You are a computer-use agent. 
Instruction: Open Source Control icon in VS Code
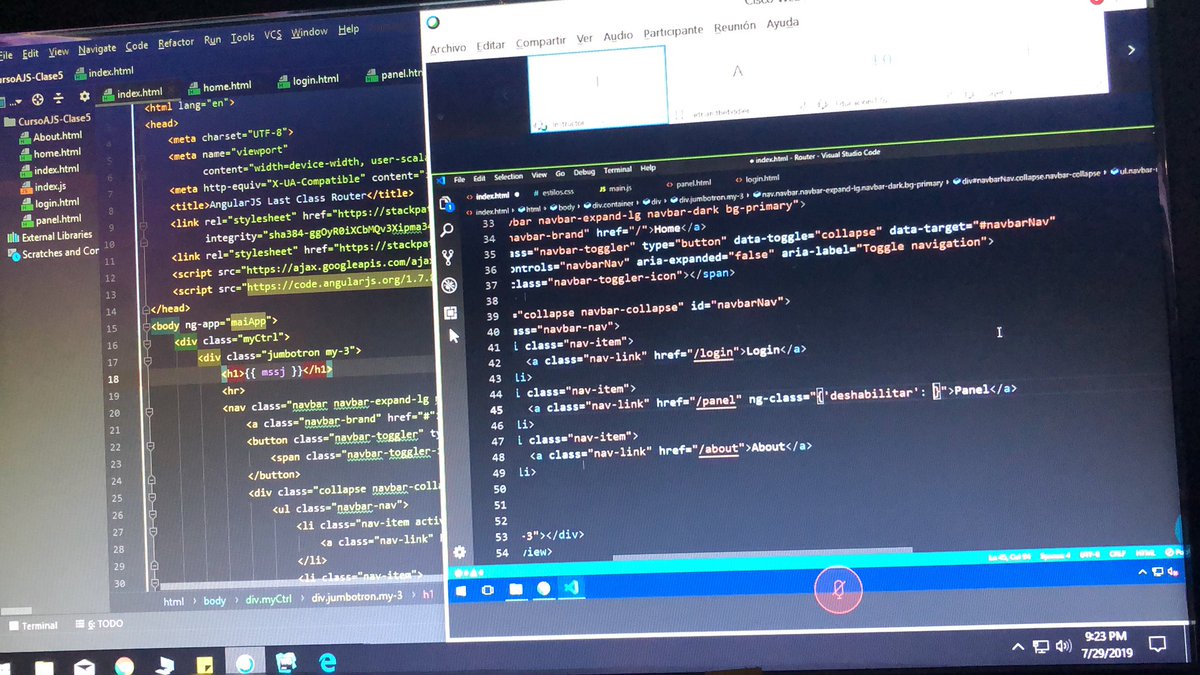pos(447,258)
